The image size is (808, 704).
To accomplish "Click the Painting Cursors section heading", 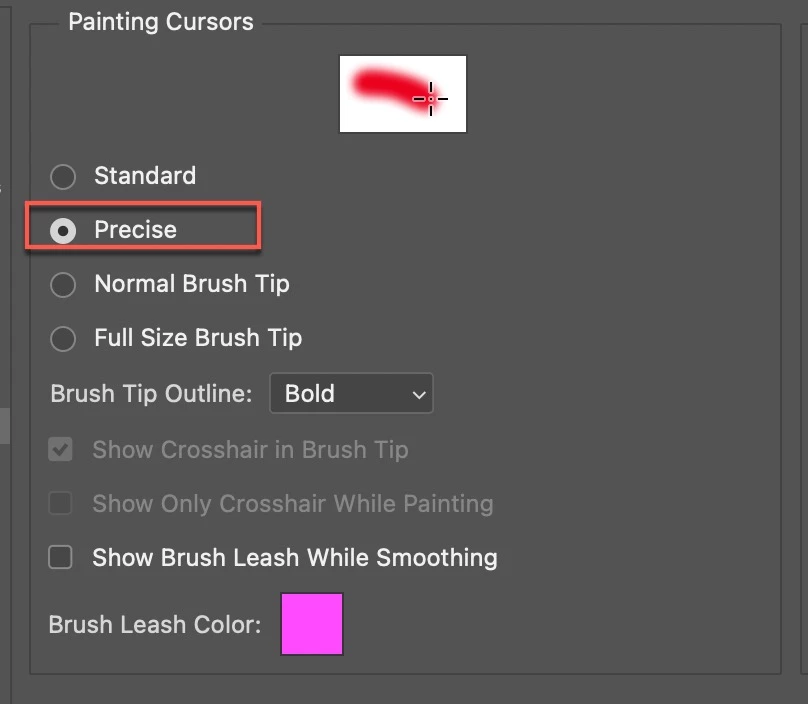I will tap(161, 22).
